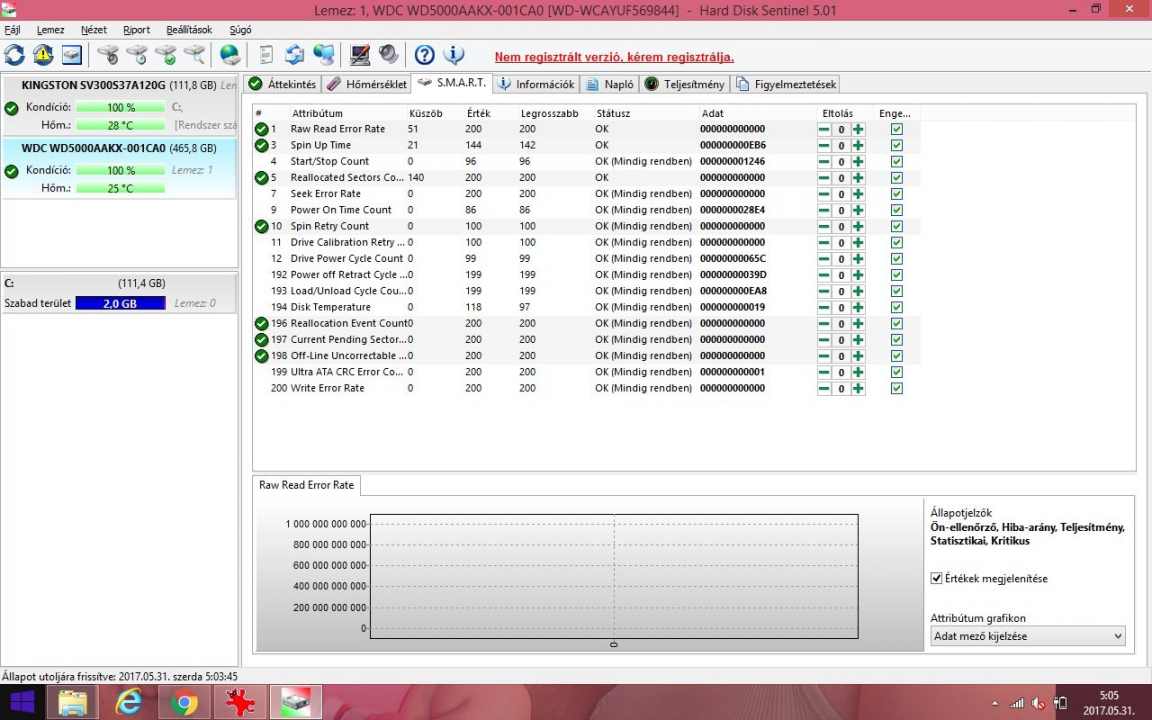Uncheck enable box for Raw Read Error Rate
Screen dimensions: 1152x720
[x=896, y=129]
